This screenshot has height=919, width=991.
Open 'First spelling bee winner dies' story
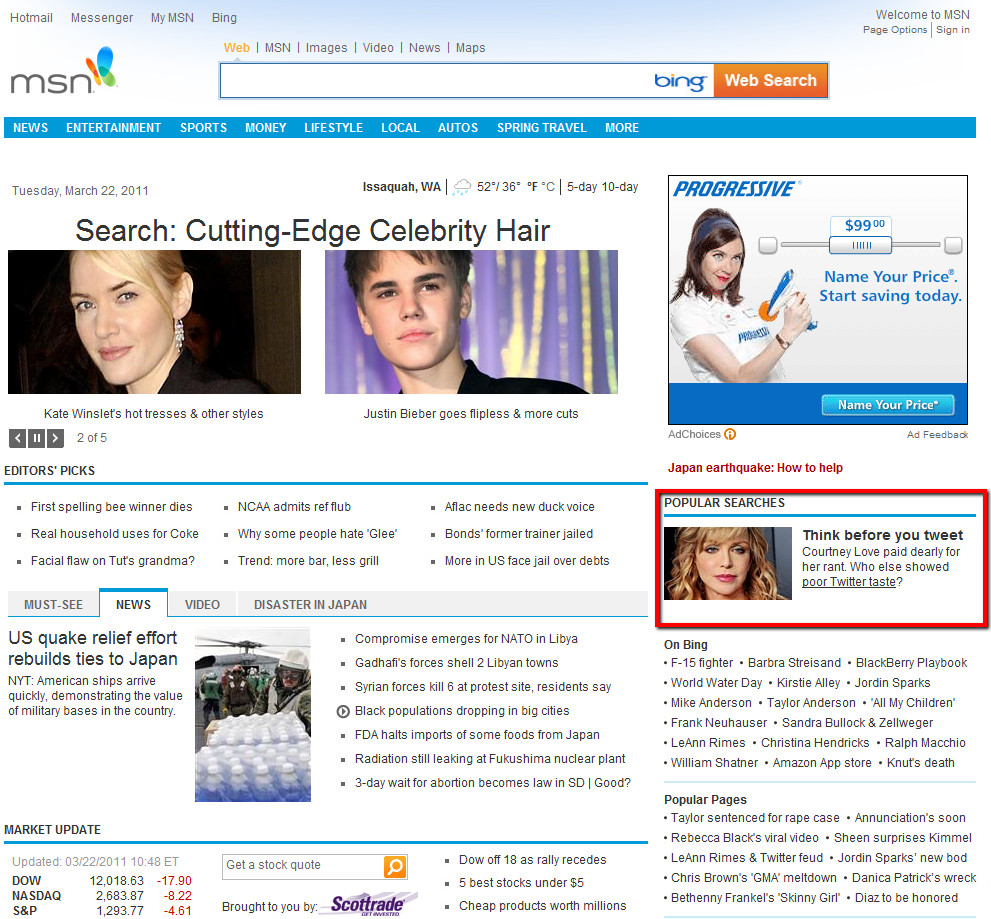111,507
